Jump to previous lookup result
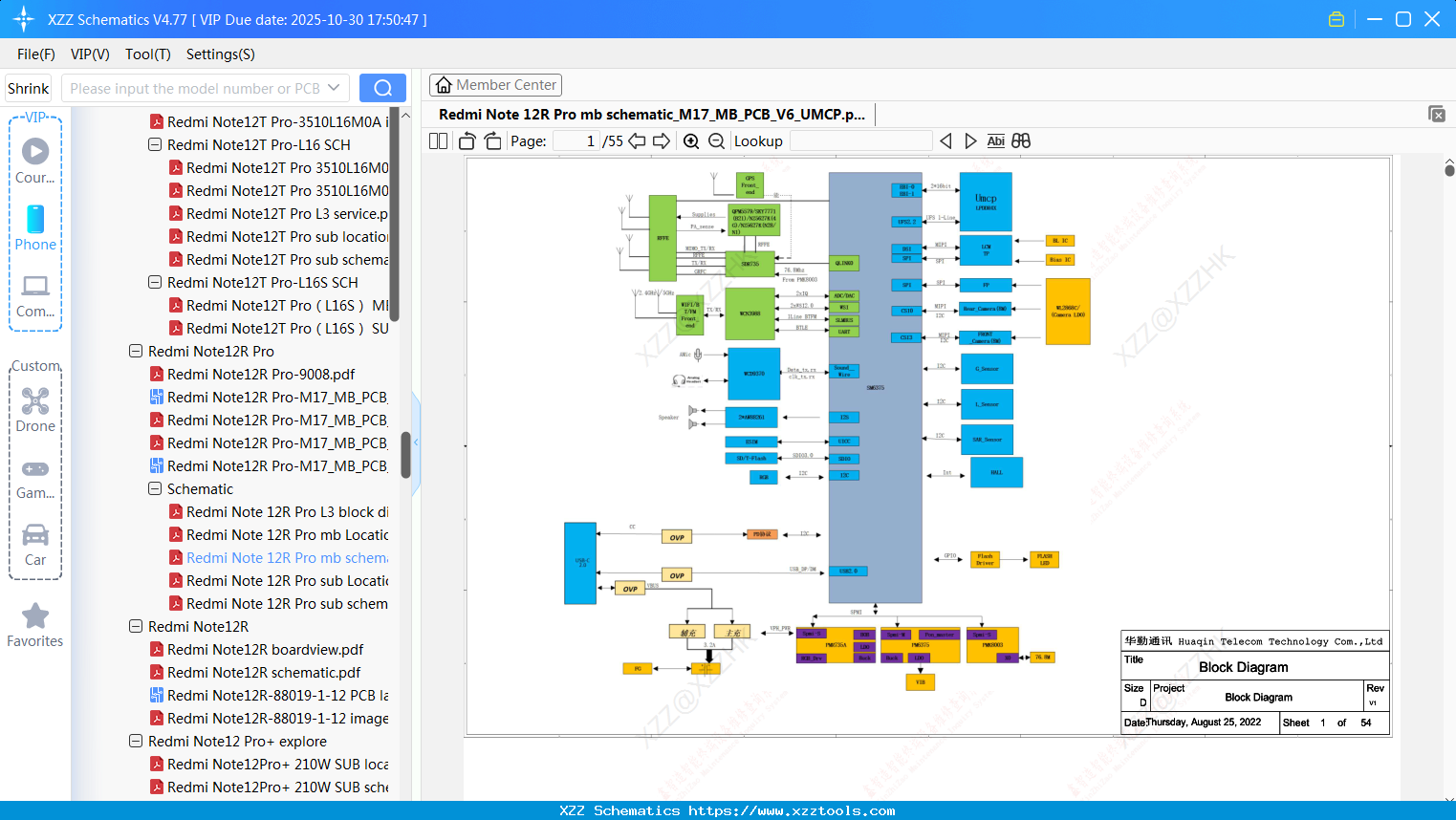1456x820 pixels. click(x=945, y=141)
